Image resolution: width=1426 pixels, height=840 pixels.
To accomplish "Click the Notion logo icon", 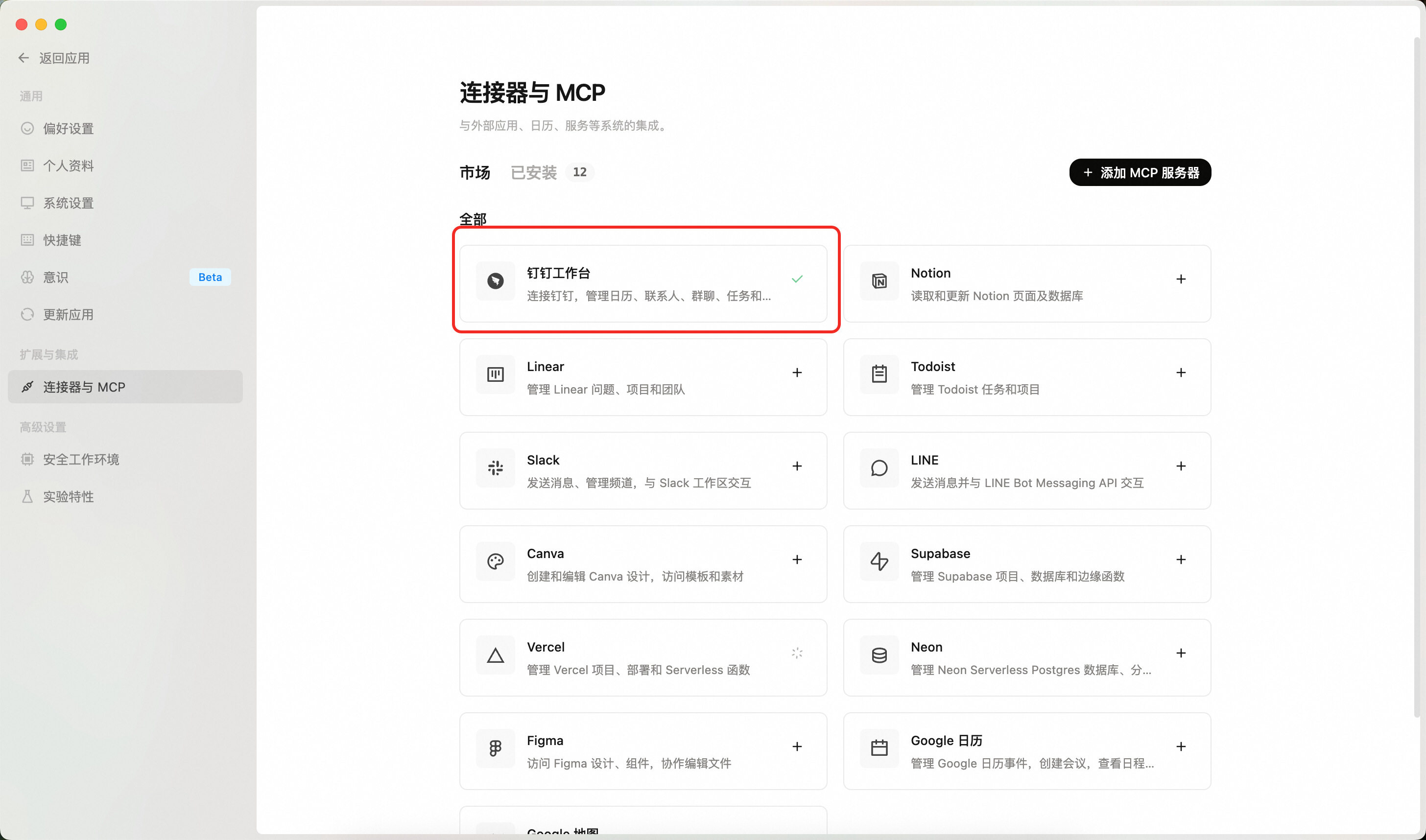I will click(879, 281).
